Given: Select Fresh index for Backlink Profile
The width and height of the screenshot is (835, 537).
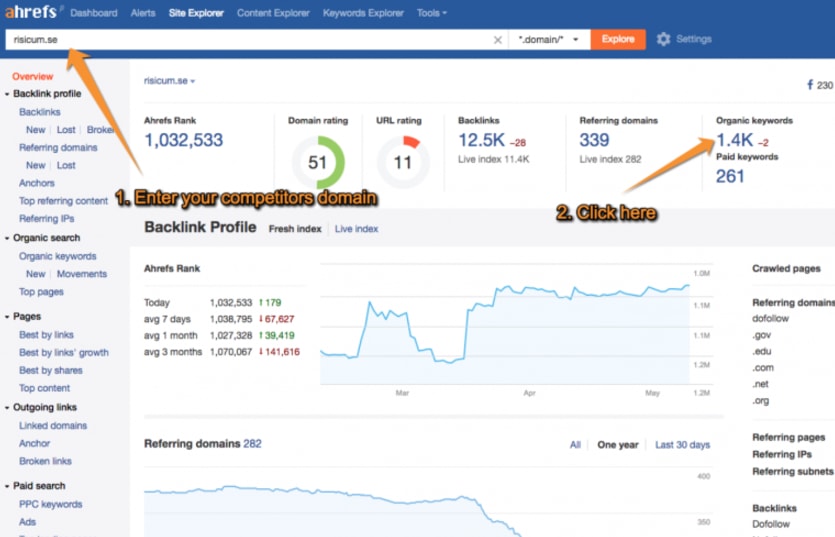Looking at the screenshot, I should [x=295, y=229].
